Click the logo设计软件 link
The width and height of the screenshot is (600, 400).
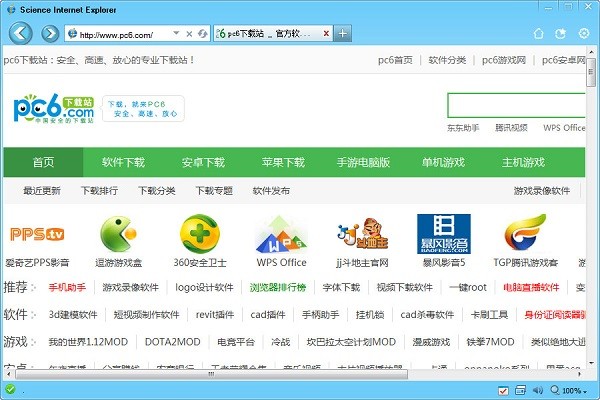(x=204, y=287)
